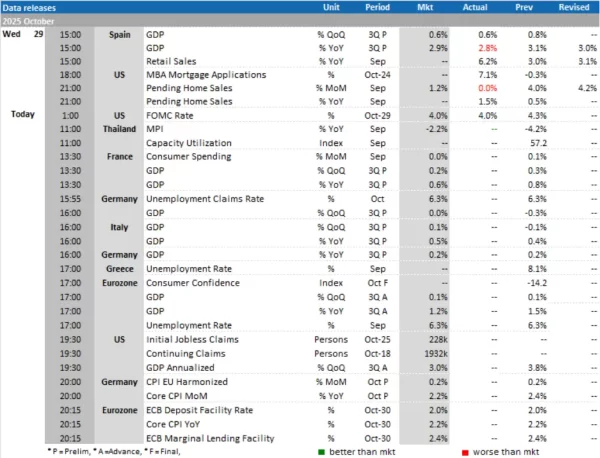Select the Thailand country label

pyautogui.click(x=120, y=129)
